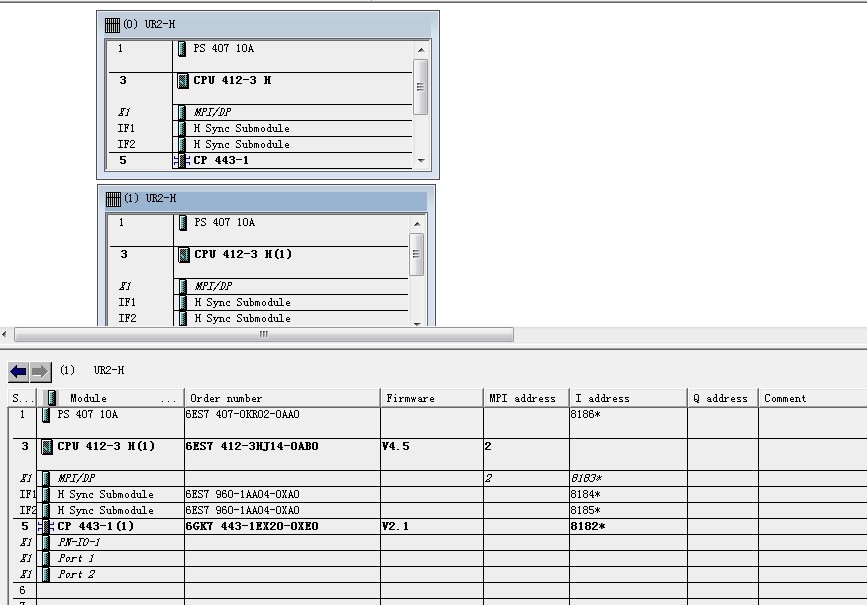Viewport: 867px width, 605px height.
Task: Click the forward arrow navigation button
Action: pyautogui.click(x=40, y=371)
